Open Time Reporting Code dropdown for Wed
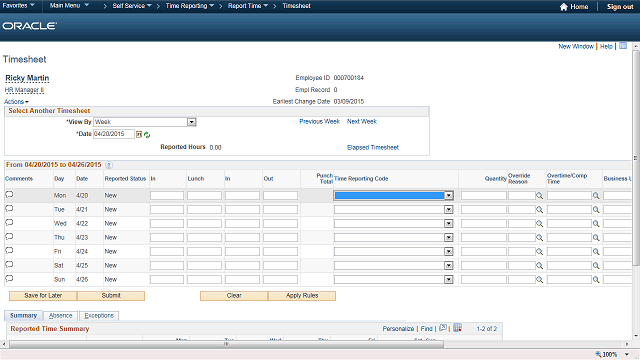The width and height of the screenshot is (640, 360). tap(449, 223)
